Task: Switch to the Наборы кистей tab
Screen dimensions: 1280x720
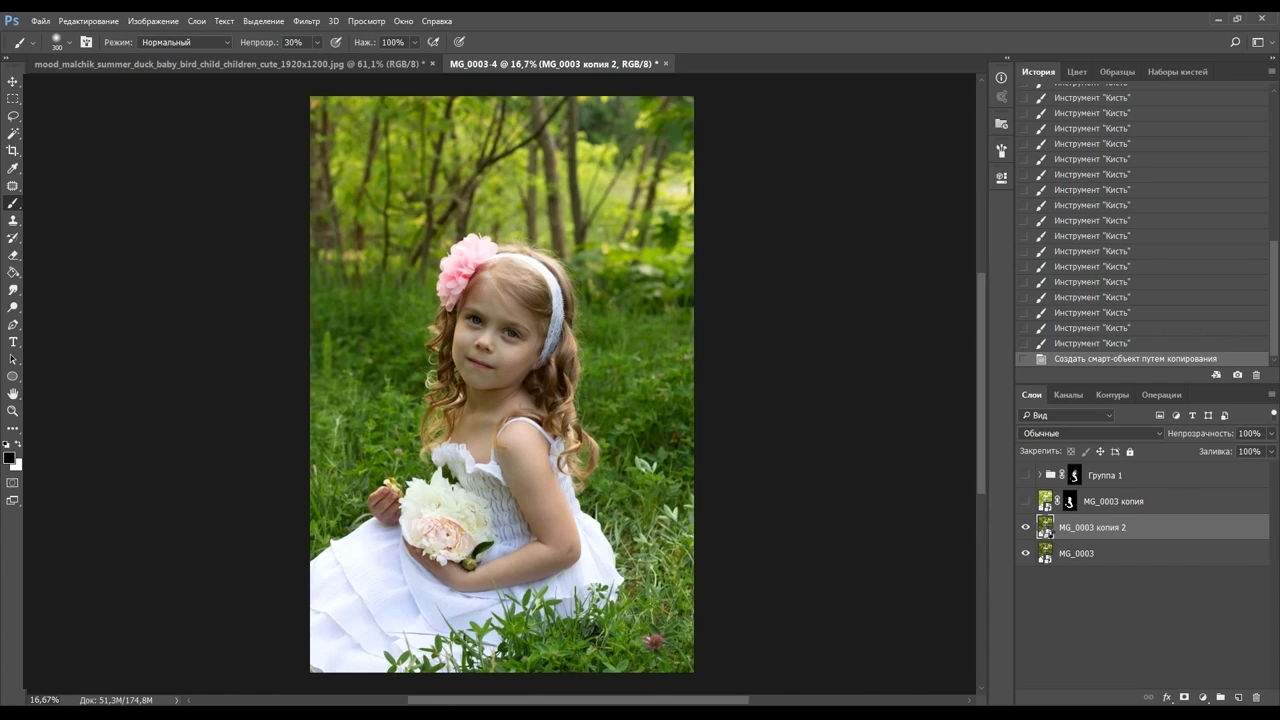Action: (x=1177, y=72)
